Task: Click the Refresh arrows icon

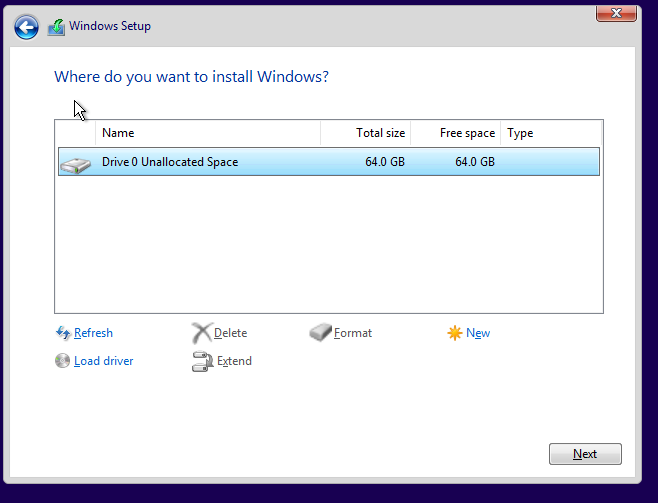Action: 63,333
